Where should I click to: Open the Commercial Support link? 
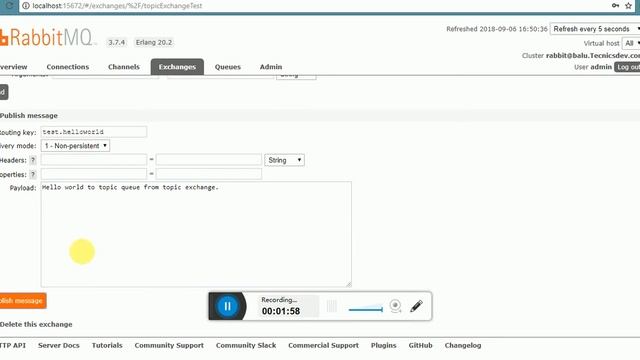coord(323,345)
